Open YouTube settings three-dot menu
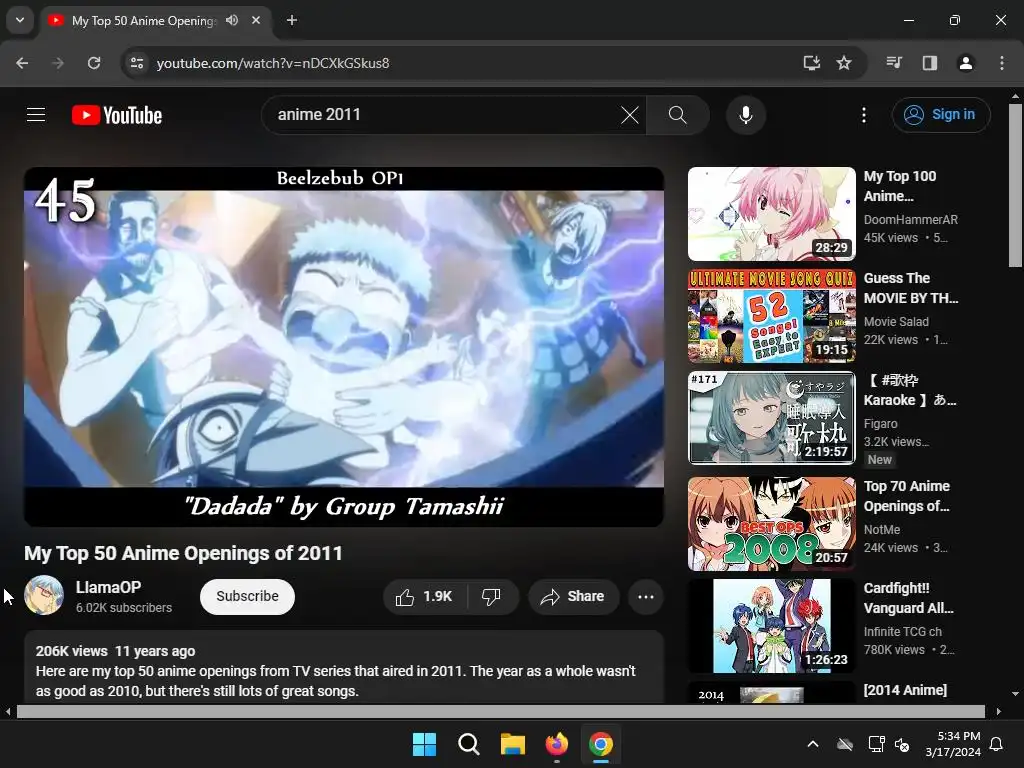The width and height of the screenshot is (1024, 768). click(x=863, y=115)
